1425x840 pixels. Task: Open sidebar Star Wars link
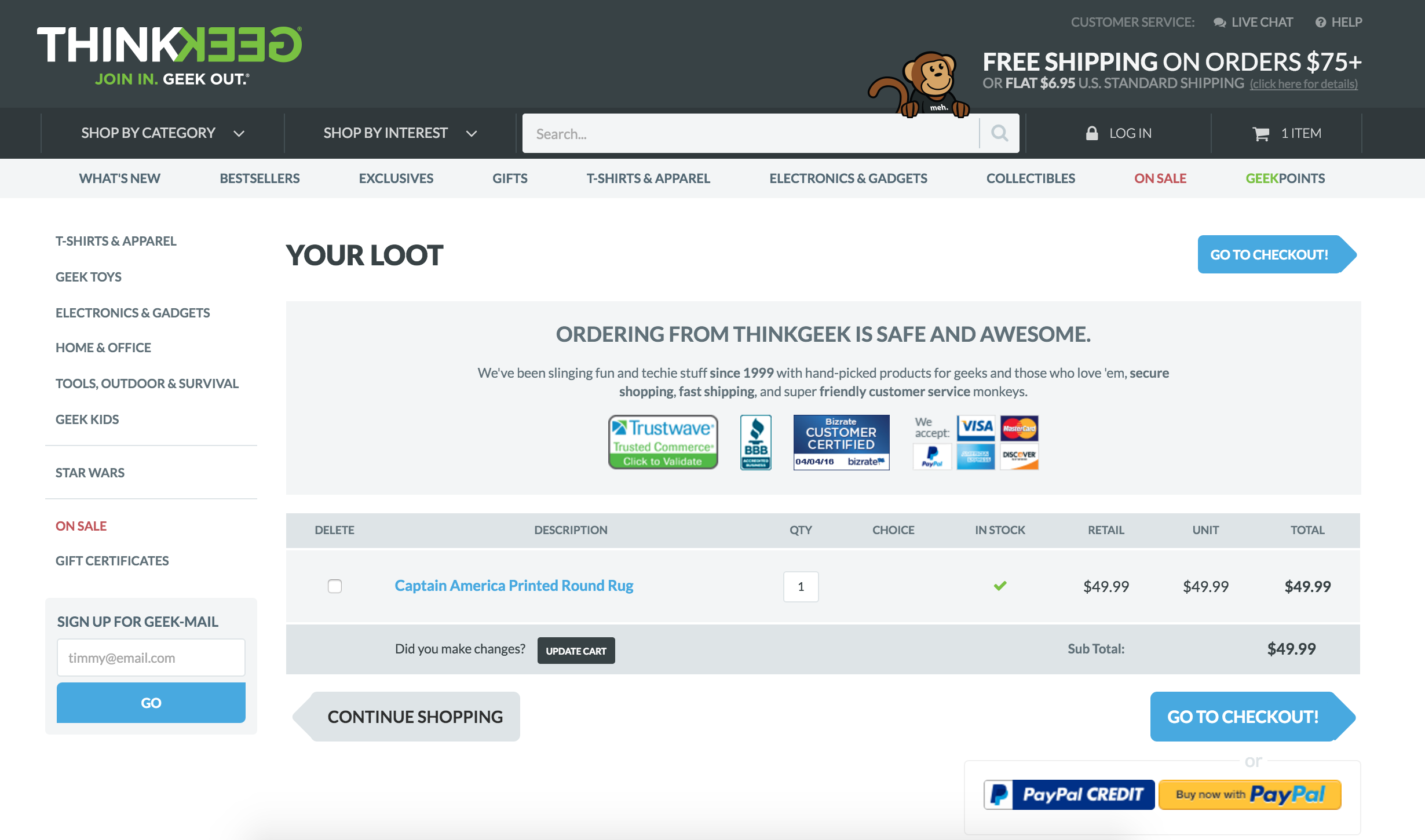click(90, 473)
